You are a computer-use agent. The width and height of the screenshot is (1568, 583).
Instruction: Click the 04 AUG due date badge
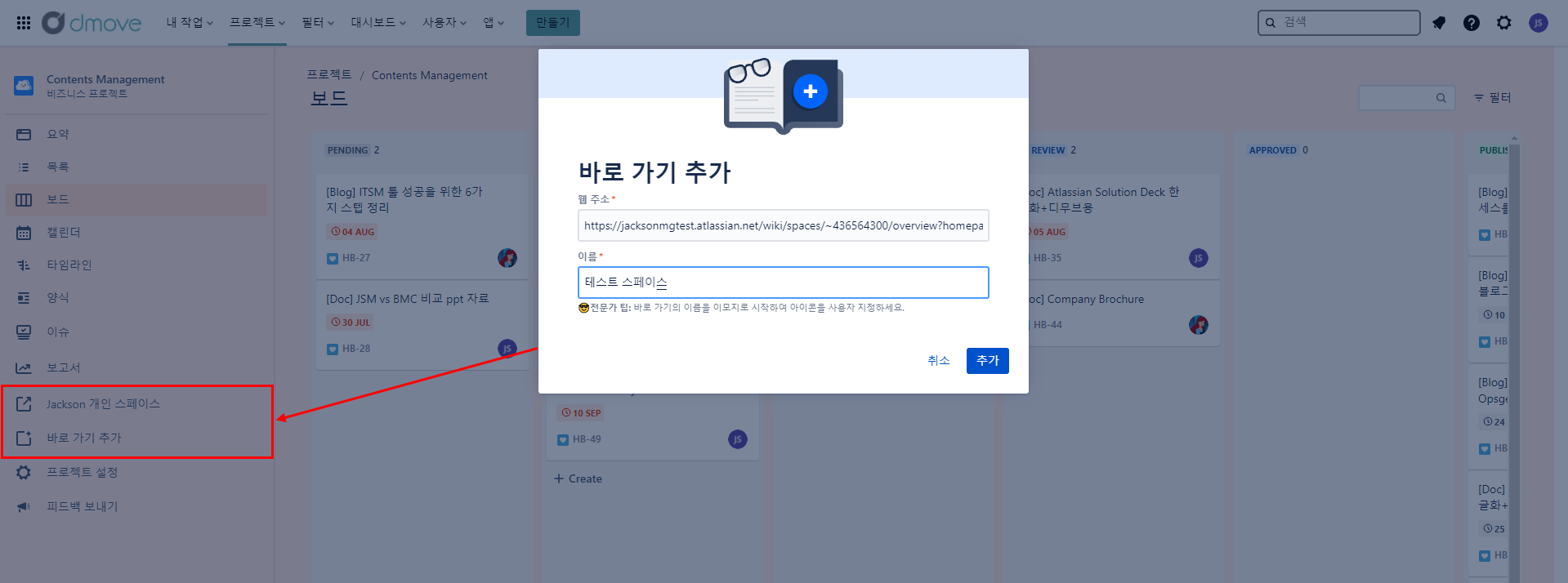click(352, 232)
